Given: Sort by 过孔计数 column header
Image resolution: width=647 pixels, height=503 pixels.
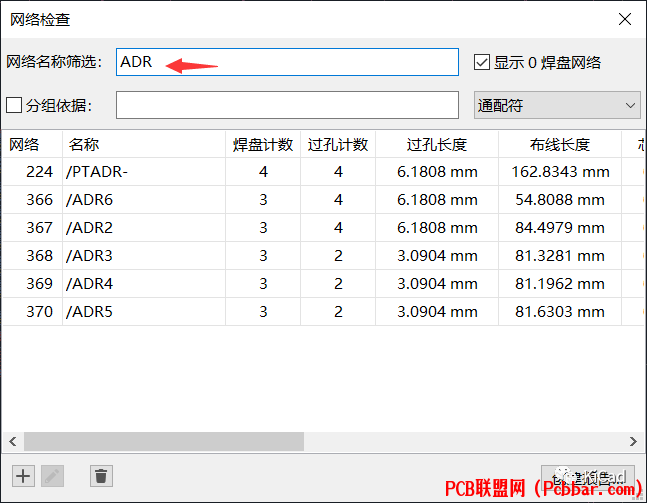Looking at the screenshot, I should tap(338, 144).
